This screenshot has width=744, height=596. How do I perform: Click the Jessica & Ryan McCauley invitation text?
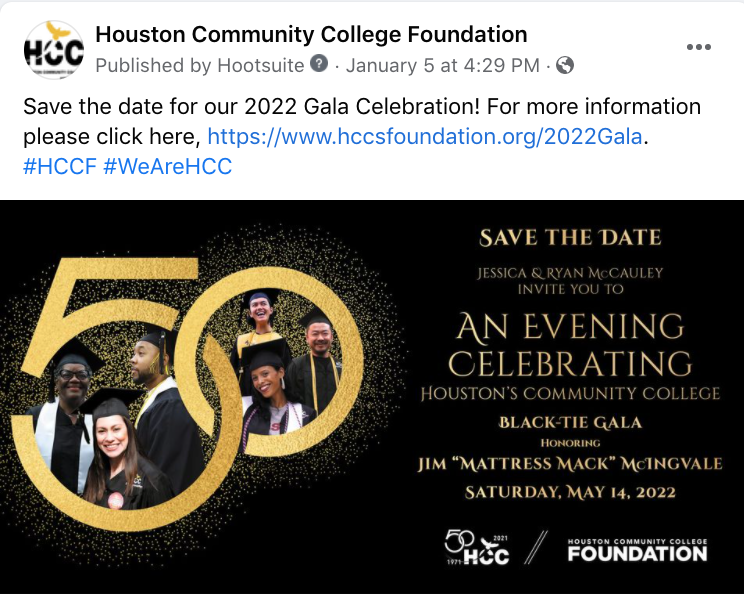[570, 281]
